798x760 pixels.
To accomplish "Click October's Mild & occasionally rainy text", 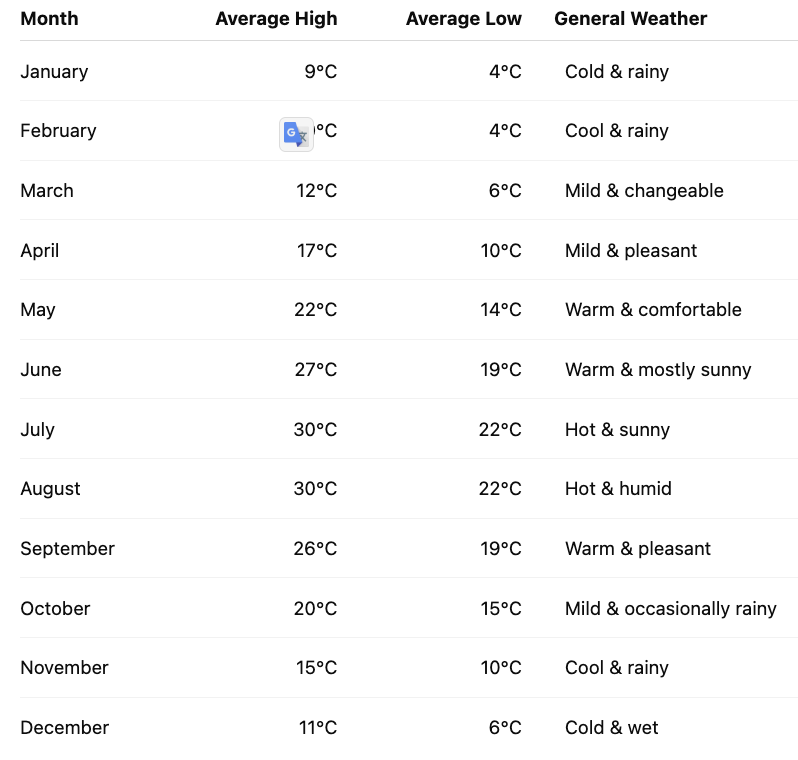I will (671, 609).
